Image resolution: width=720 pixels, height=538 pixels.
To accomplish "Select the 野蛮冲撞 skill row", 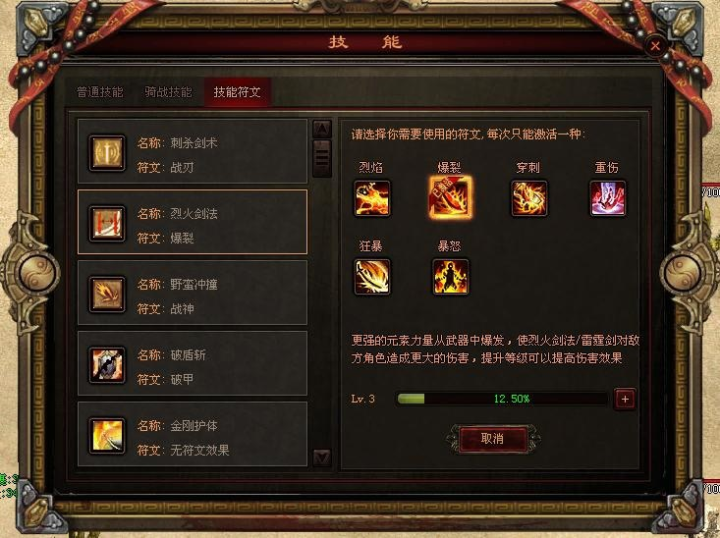I will click(192, 293).
